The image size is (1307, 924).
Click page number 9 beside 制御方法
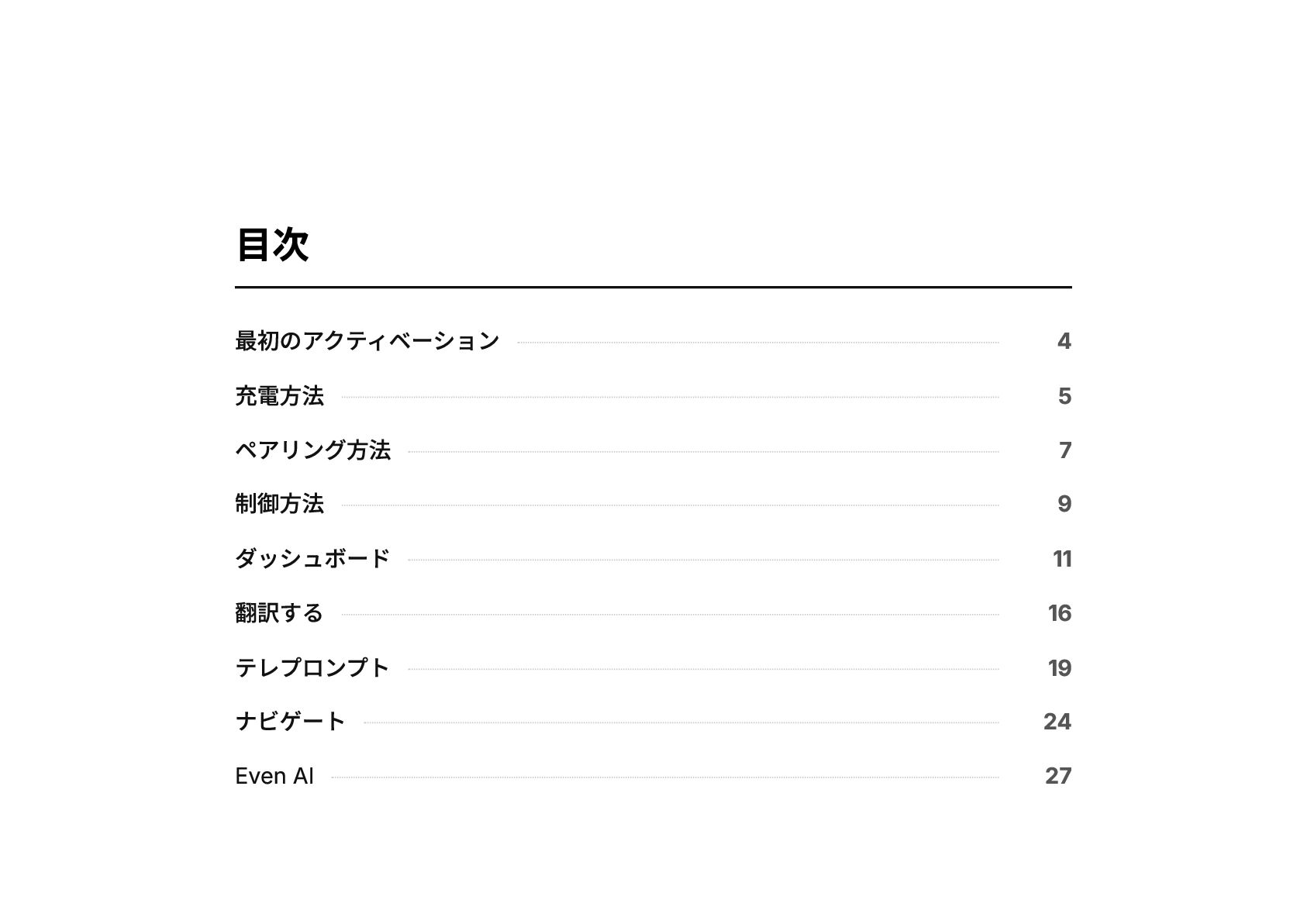pos(1064,504)
